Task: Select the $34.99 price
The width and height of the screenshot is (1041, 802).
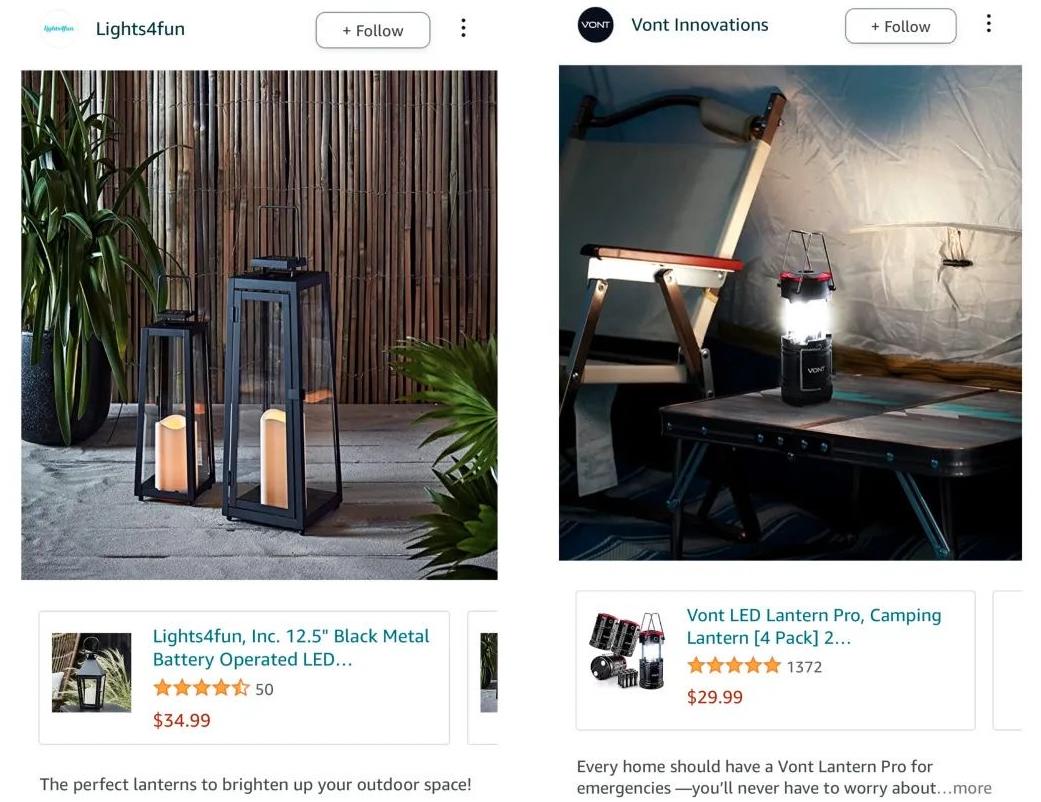Action: [x=182, y=720]
